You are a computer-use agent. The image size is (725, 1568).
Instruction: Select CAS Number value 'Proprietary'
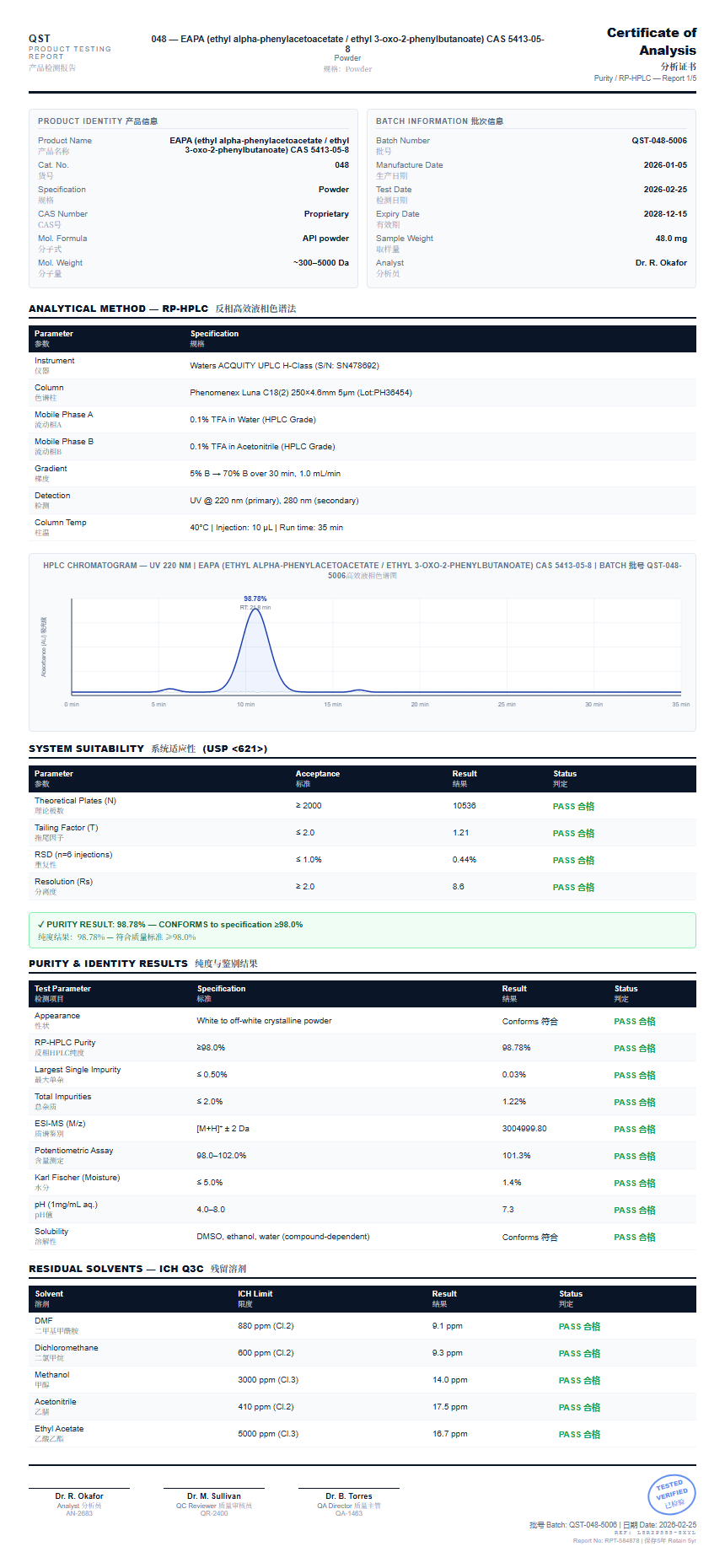(326, 214)
